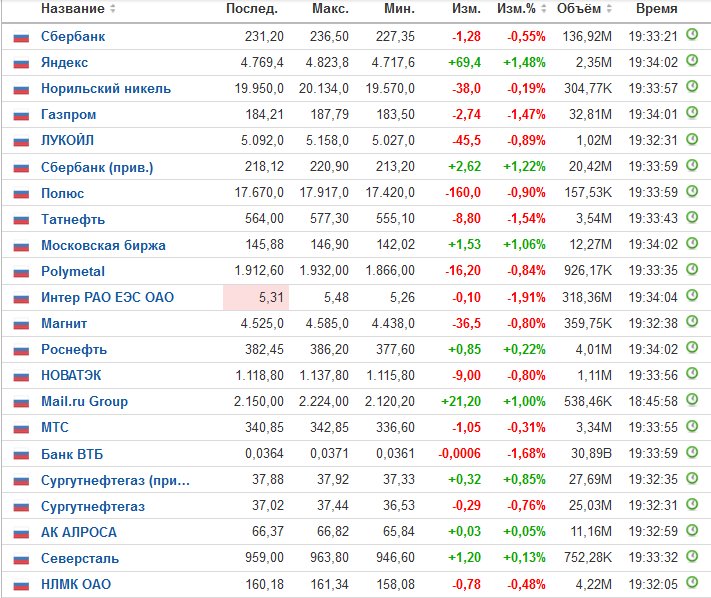Sort by the Название column arrows
Viewport: 711px width, 598px height.
pyautogui.click(x=112, y=9)
